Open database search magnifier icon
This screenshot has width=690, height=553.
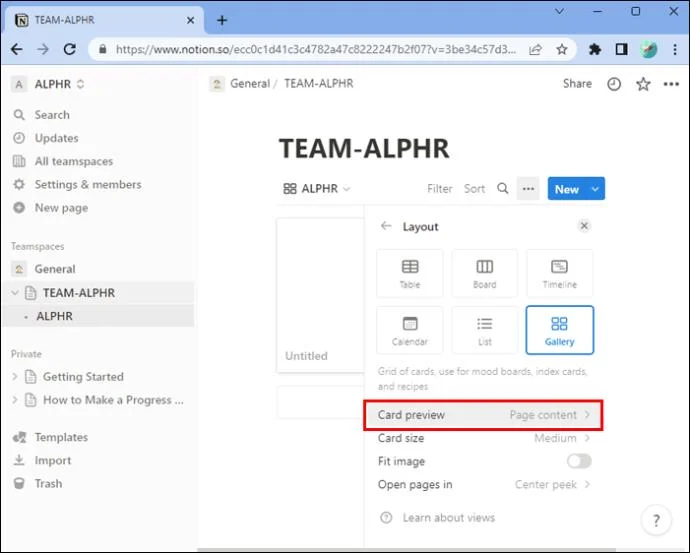[503, 189]
